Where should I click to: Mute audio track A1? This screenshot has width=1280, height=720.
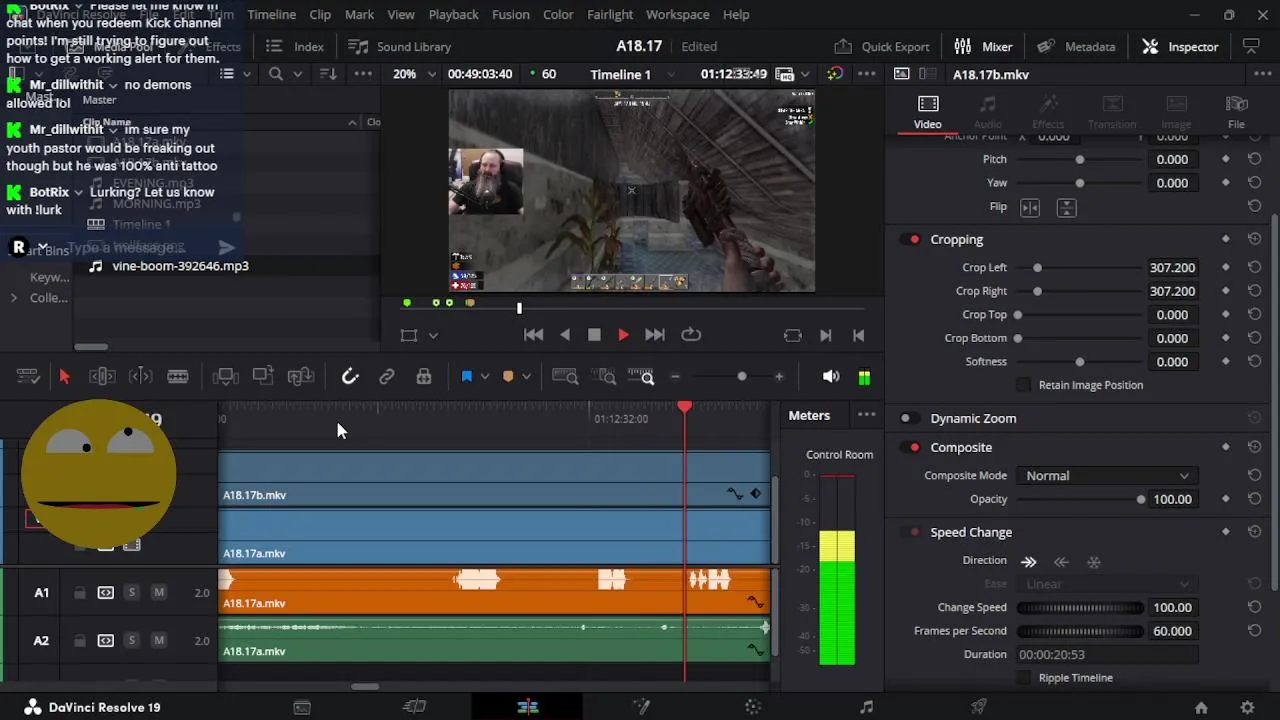coord(158,593)
